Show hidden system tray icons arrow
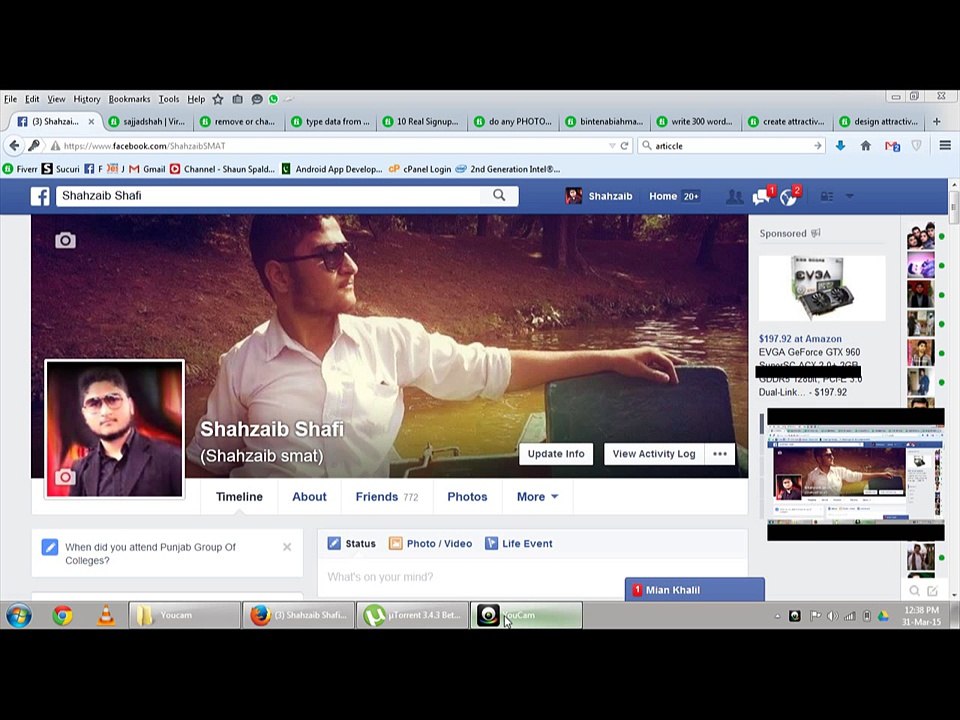 [777, 616]
